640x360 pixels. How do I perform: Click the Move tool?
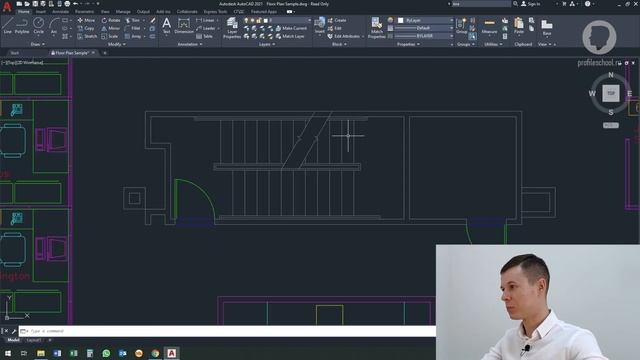[x=86, y=20]
